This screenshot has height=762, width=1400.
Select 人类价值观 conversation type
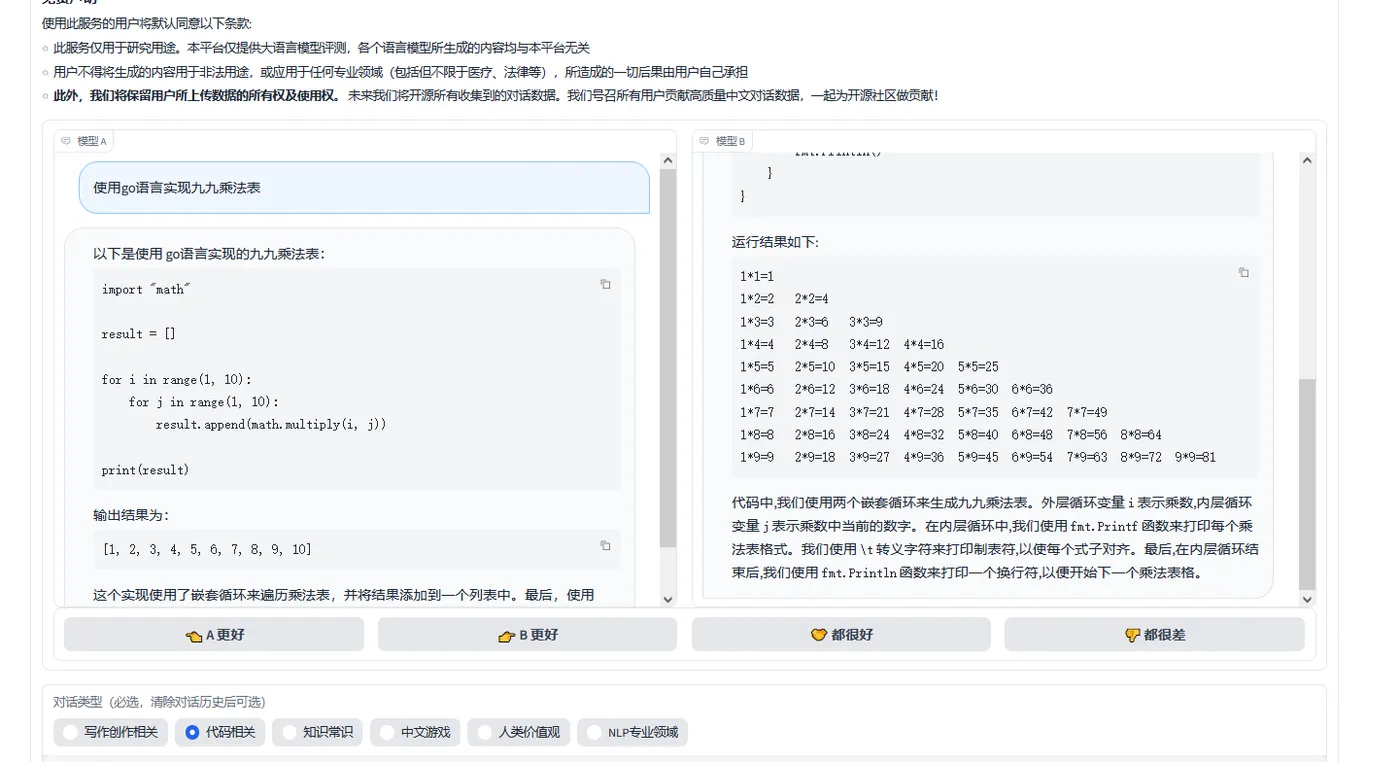click(519, 732)
